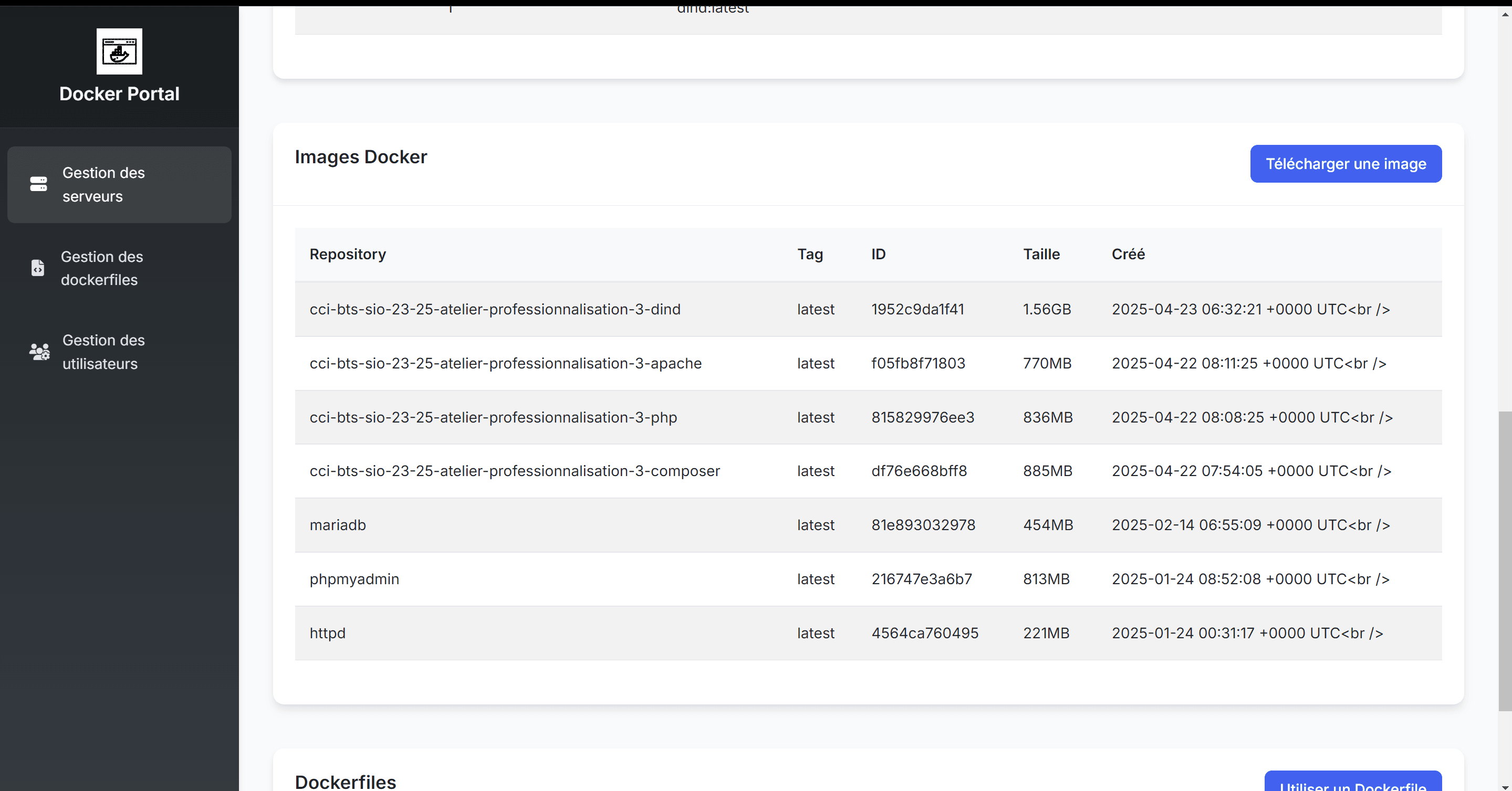The image size is (1512, 791).
Task: Go to Gestion des utilisateurs page
Action: tap(103, 352)
